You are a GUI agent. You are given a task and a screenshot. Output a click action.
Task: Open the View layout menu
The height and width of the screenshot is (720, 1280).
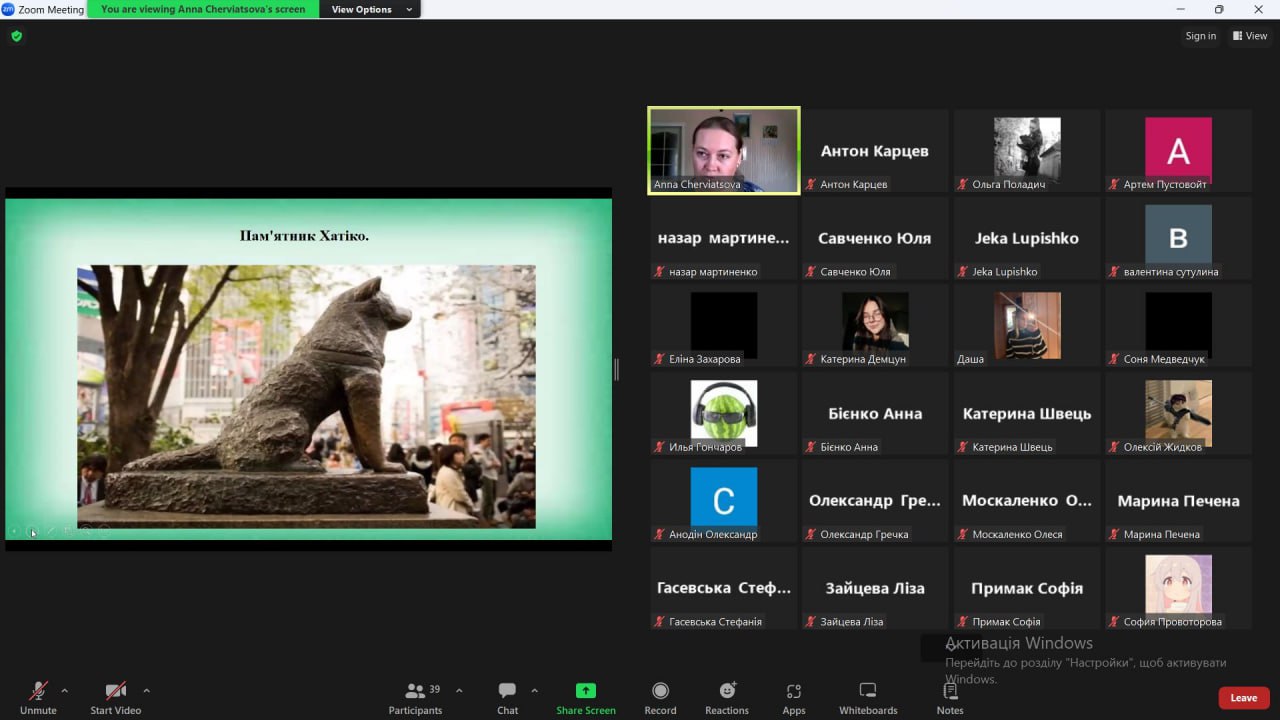1250,36
